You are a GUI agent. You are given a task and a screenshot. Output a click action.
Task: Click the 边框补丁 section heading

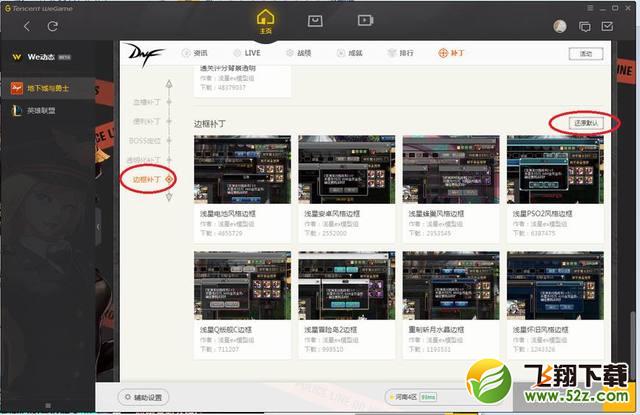coord(210,123)
